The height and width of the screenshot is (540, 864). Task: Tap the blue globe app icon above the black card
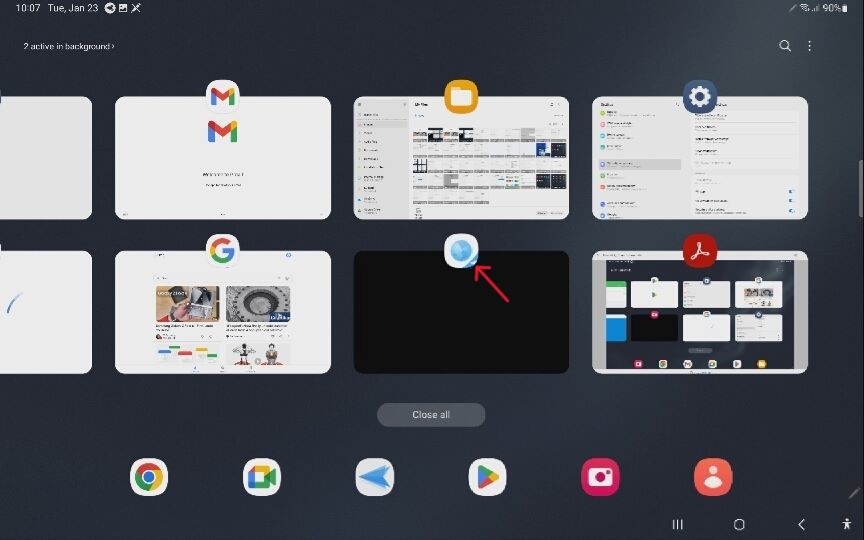[461, 251]
